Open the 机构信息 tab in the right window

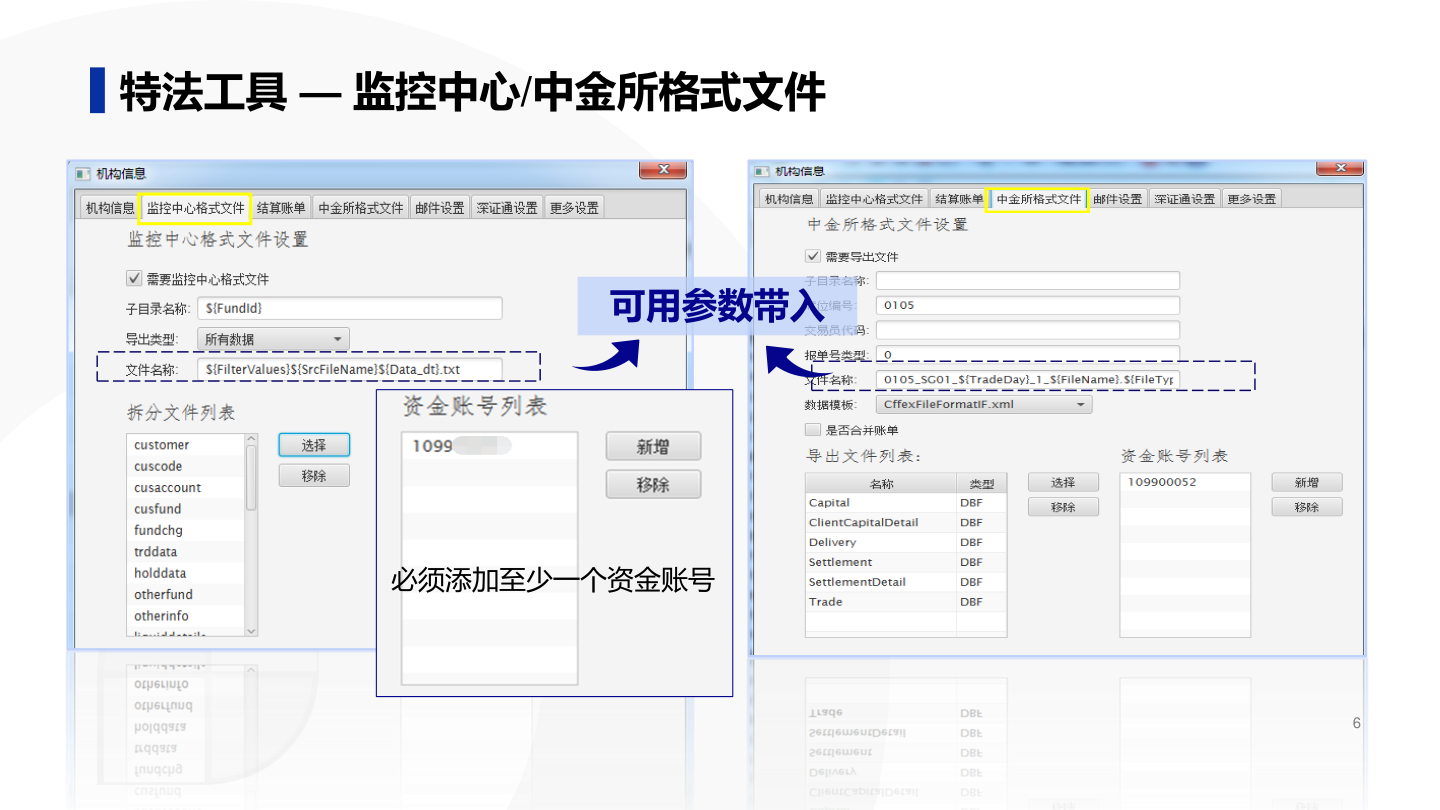(789, 199)
